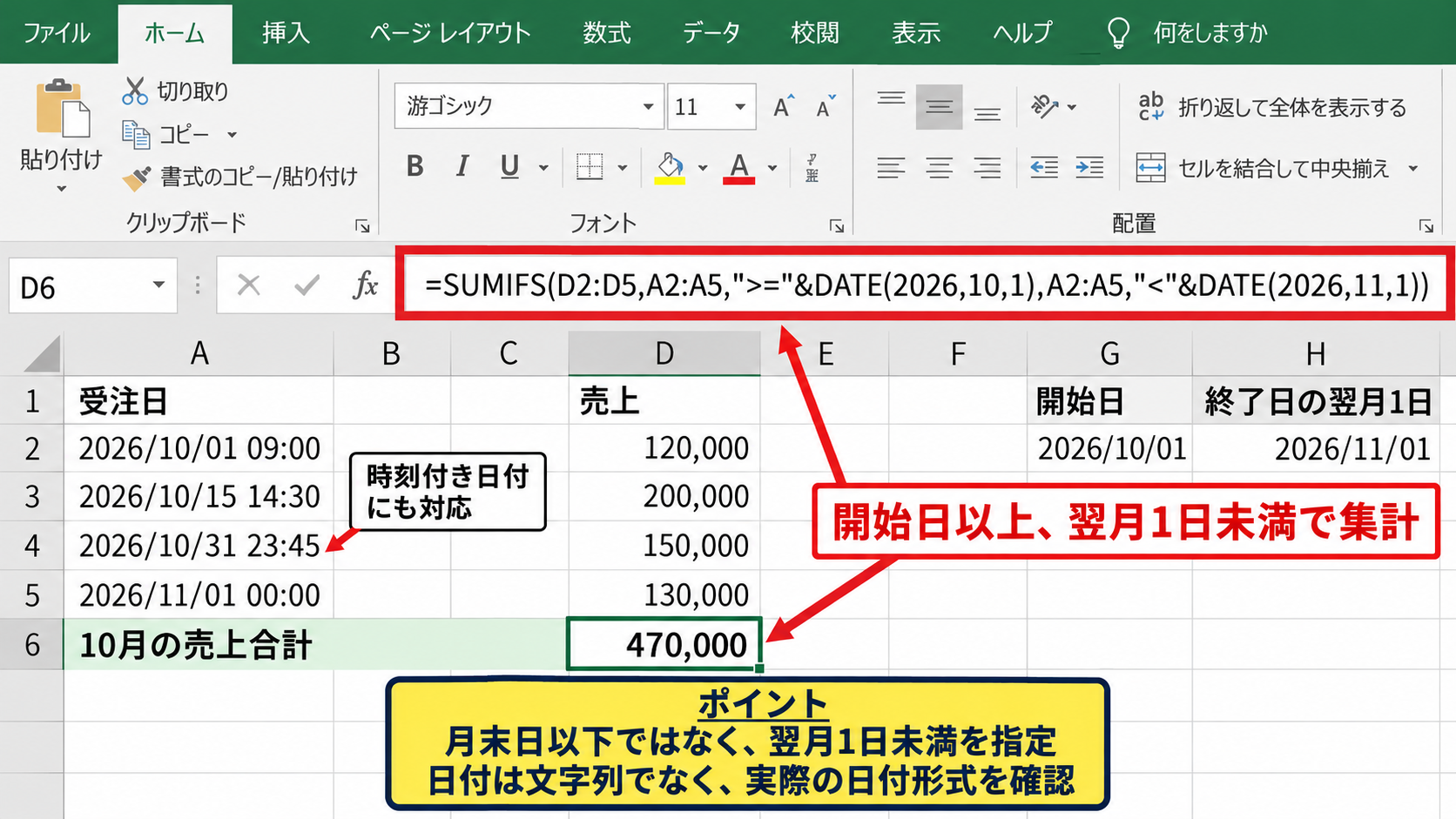The height and width of the screenshot is (819, 1456).
Task: Open alignment group dialog launcher
Action: (x=1426, y=226)
